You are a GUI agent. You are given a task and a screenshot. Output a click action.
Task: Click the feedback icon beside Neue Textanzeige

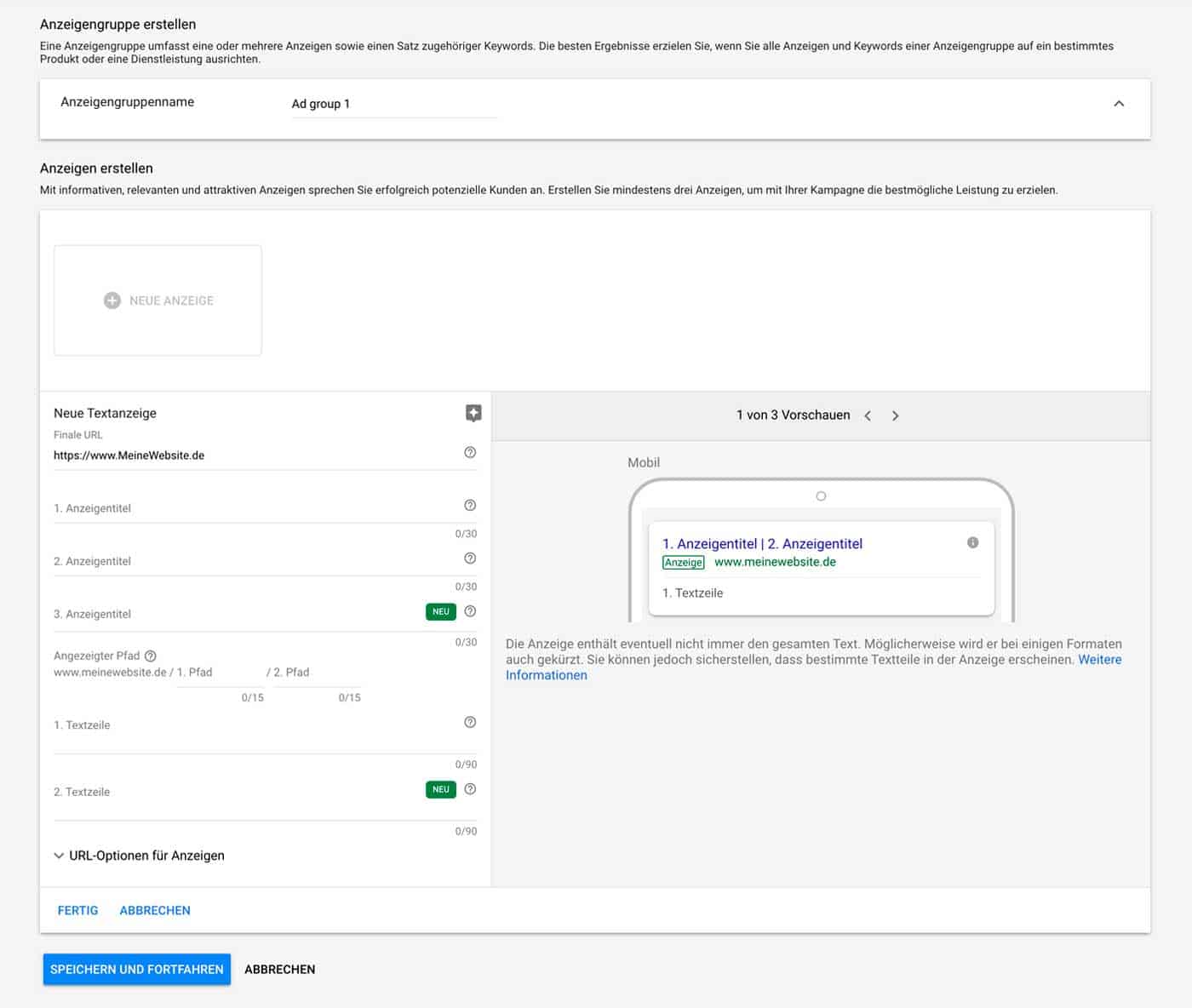coord(473,413)
